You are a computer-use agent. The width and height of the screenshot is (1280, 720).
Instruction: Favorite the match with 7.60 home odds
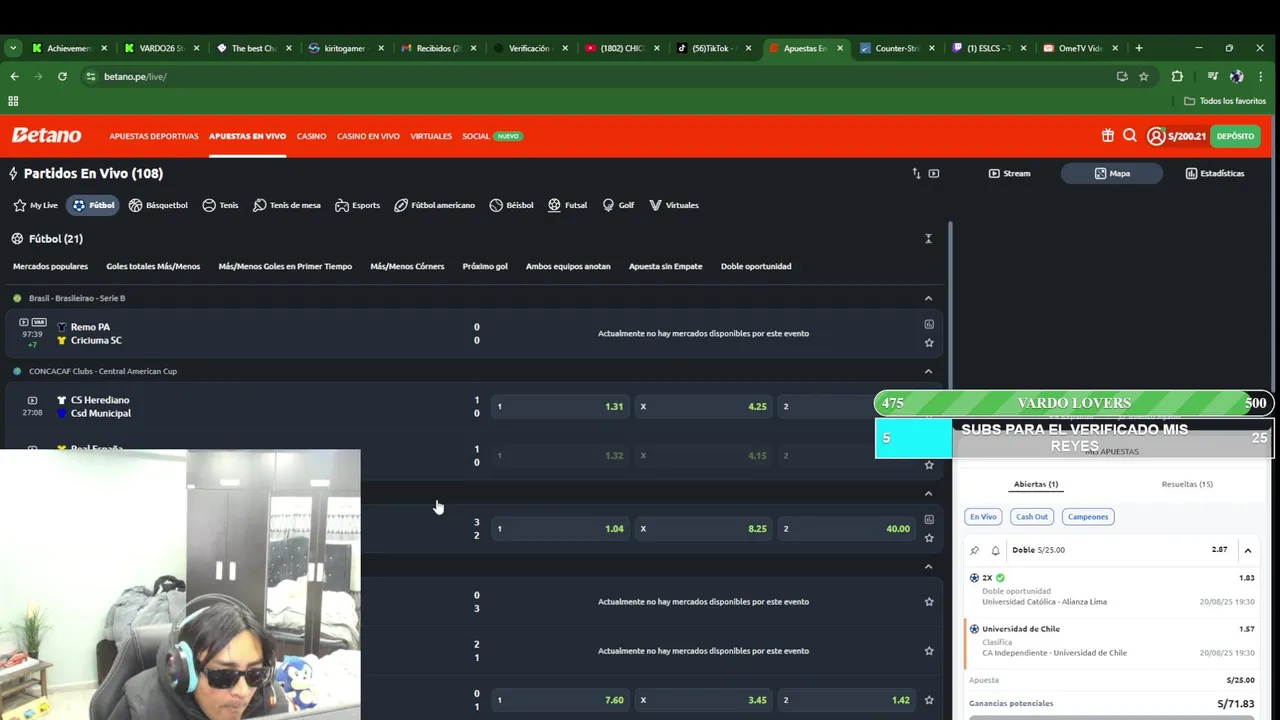point(929,700)
